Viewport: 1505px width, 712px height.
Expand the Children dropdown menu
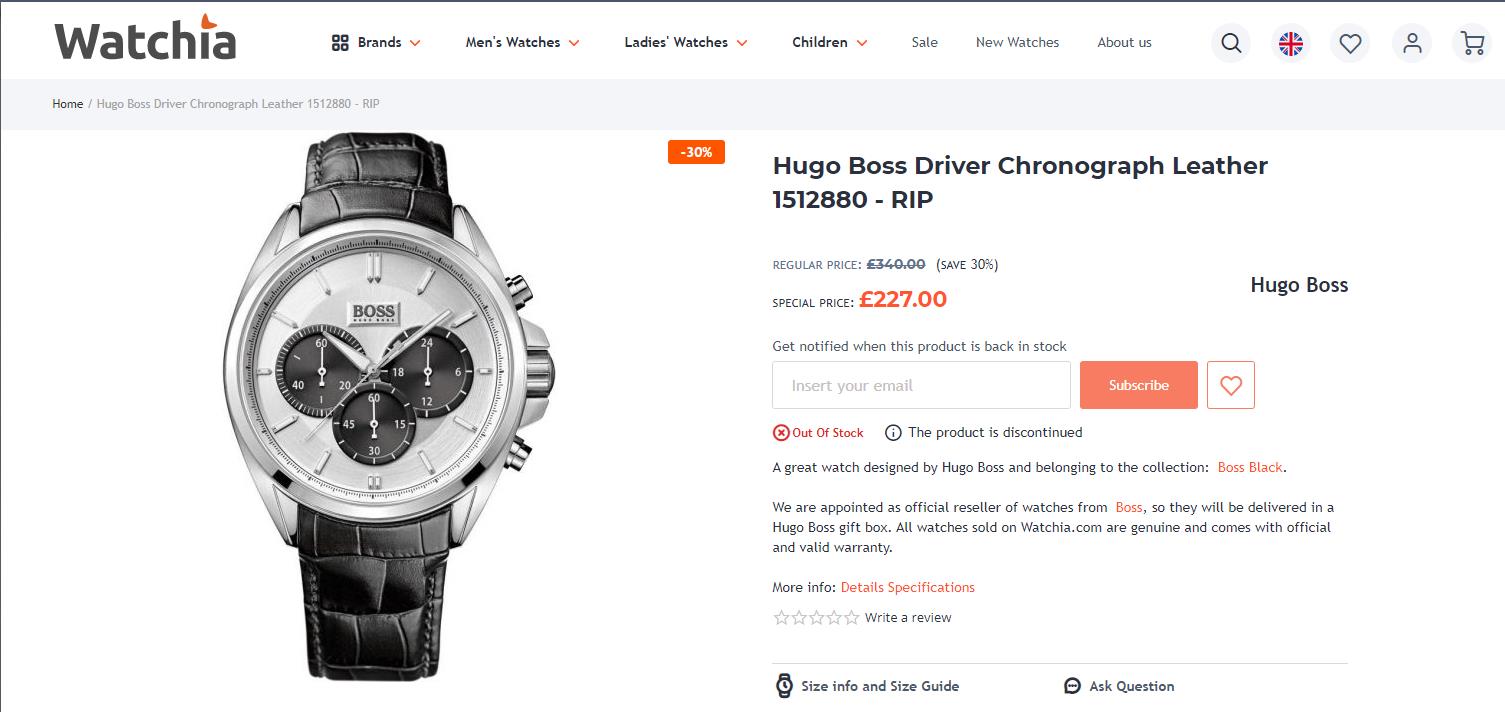(830, 42)
